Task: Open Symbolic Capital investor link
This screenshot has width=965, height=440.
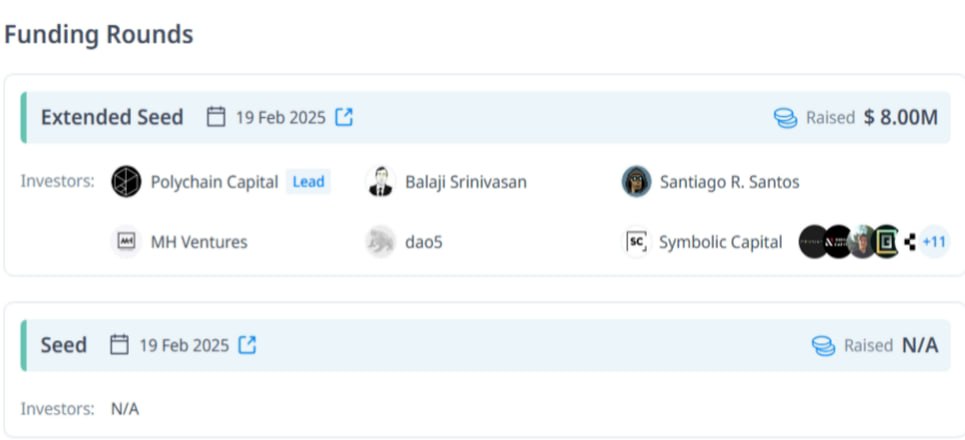Action: coord(721,242)
